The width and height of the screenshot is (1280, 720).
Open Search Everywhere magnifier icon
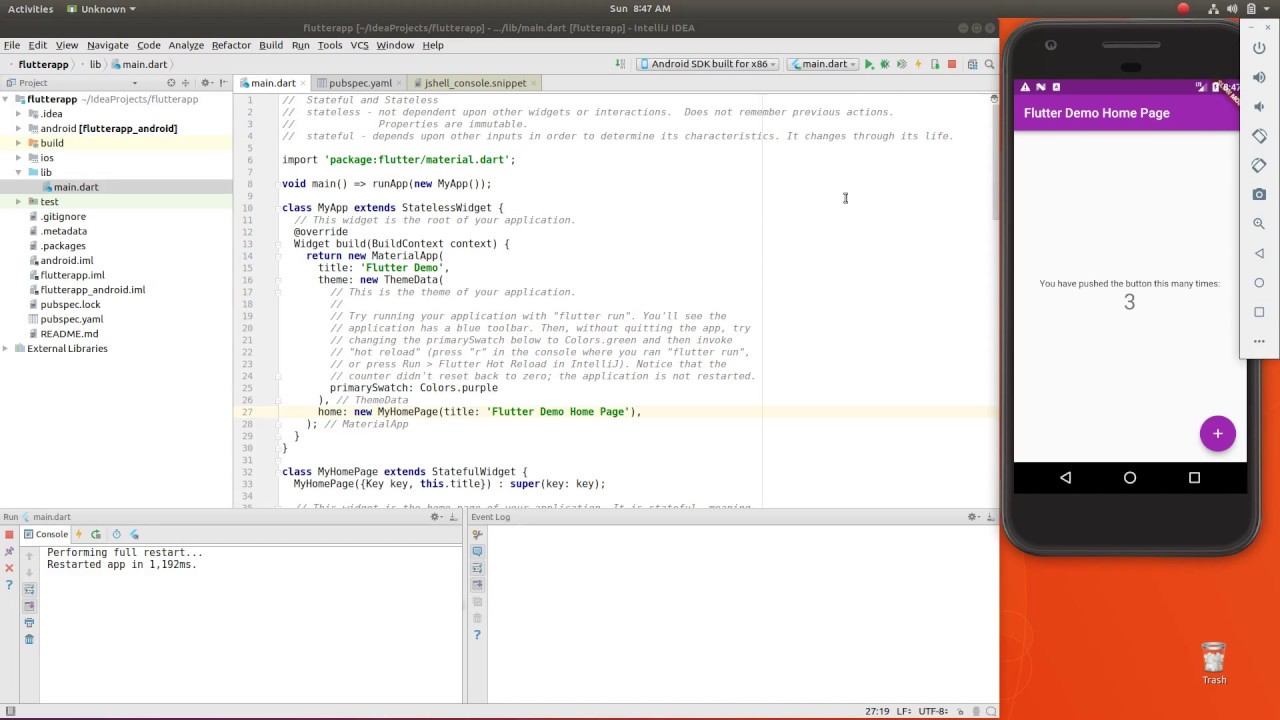tap(989, 64)
